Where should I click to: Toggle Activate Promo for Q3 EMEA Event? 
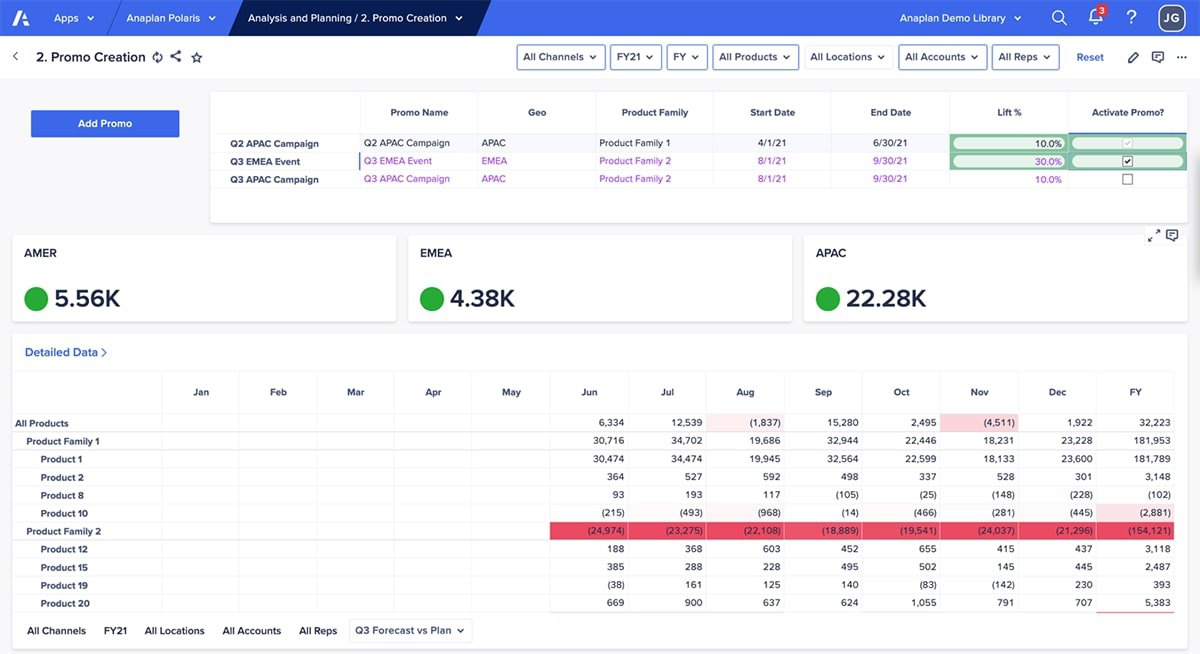1127,161
